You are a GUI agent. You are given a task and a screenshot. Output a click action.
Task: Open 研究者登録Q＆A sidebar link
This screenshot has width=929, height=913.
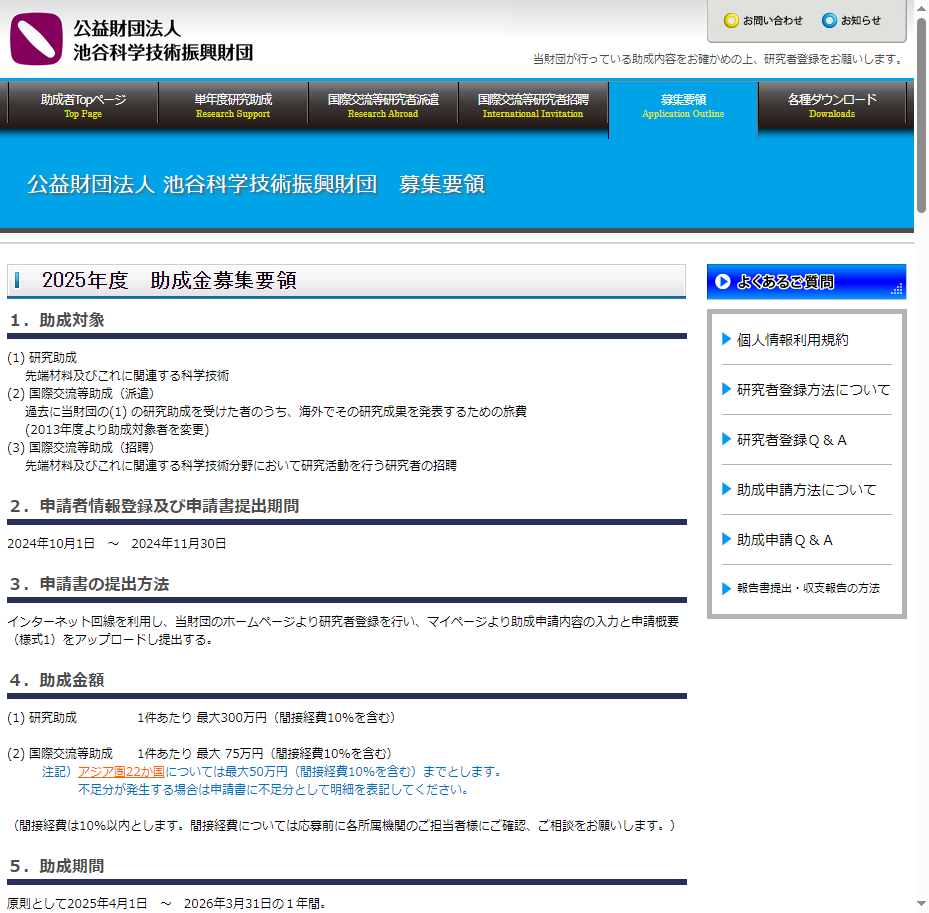click(x=791, y=440)
